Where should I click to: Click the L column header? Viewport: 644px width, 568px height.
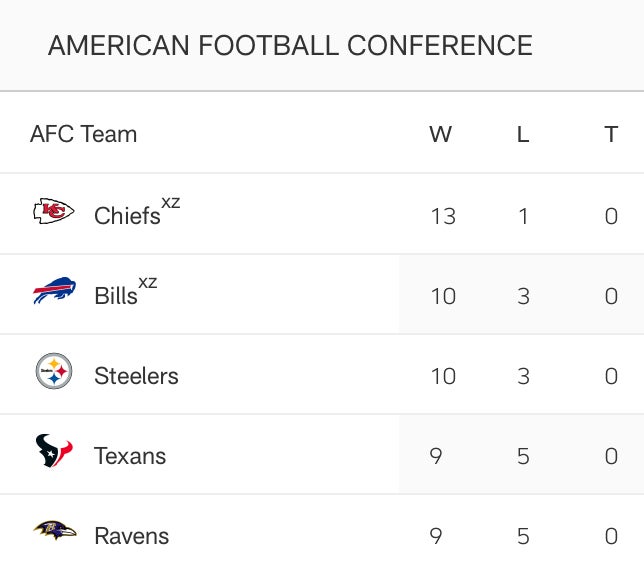point(522,135)
